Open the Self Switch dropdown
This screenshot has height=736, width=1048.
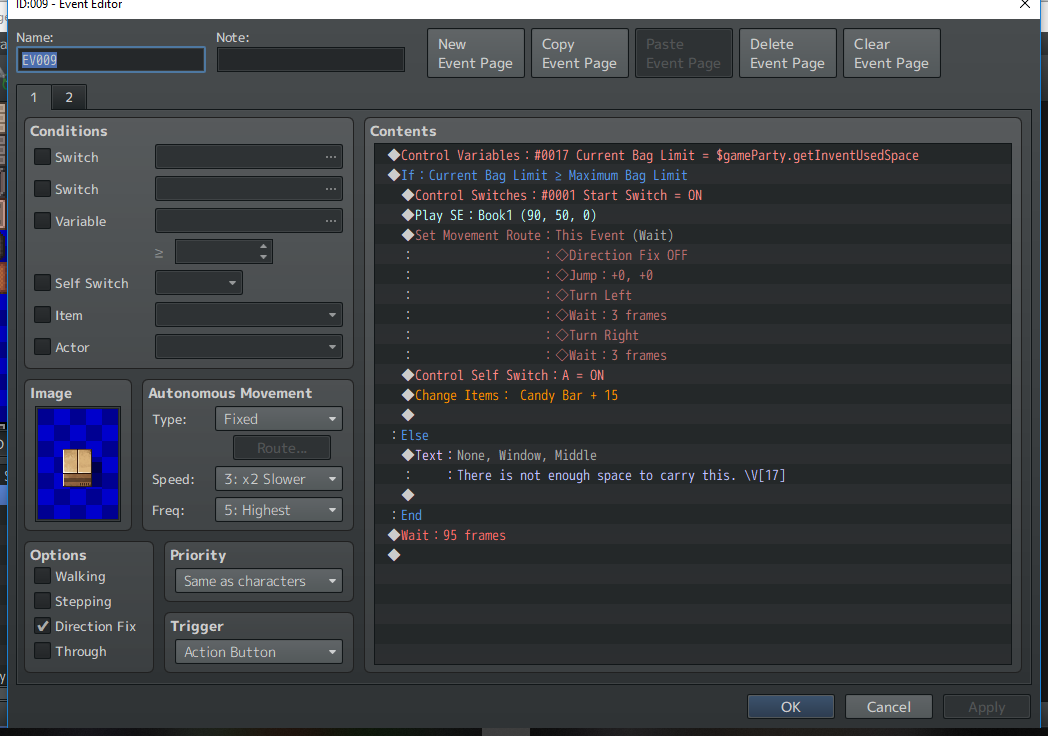pos(199,283)
